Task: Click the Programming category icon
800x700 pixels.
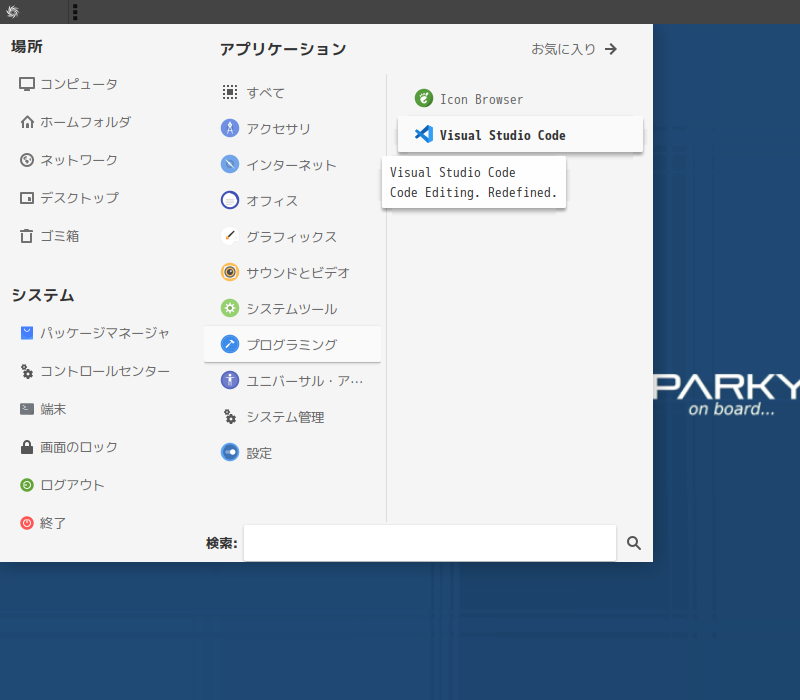Action: point(230,344)
